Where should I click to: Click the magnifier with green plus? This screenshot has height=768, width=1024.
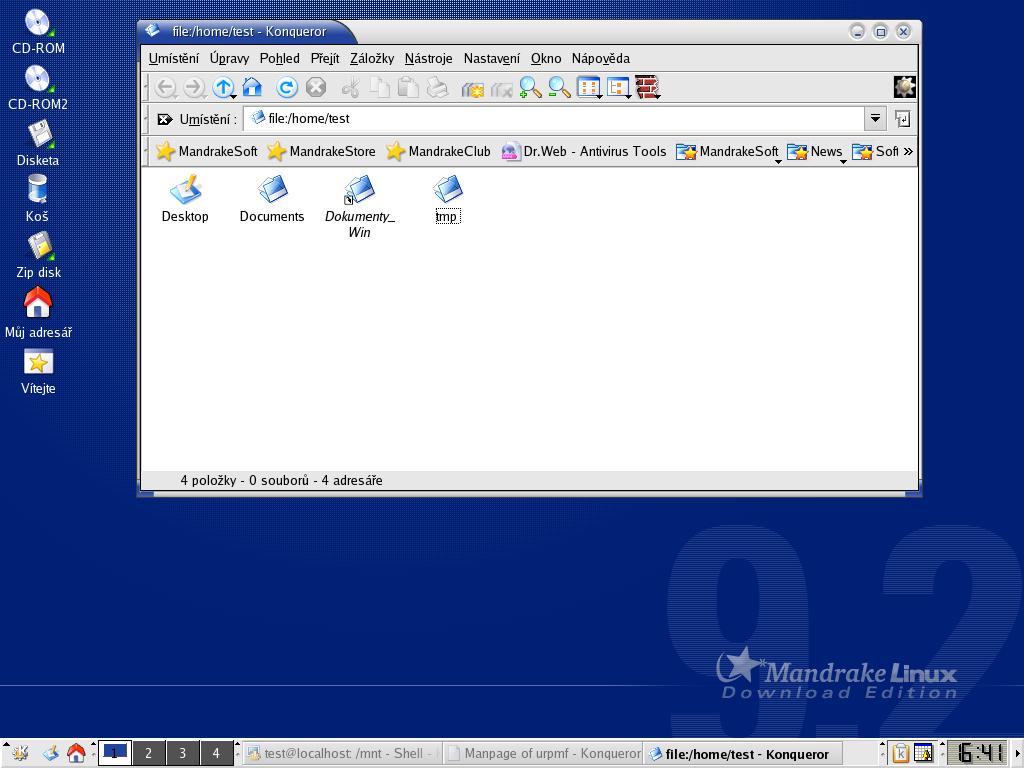(530, 87)
